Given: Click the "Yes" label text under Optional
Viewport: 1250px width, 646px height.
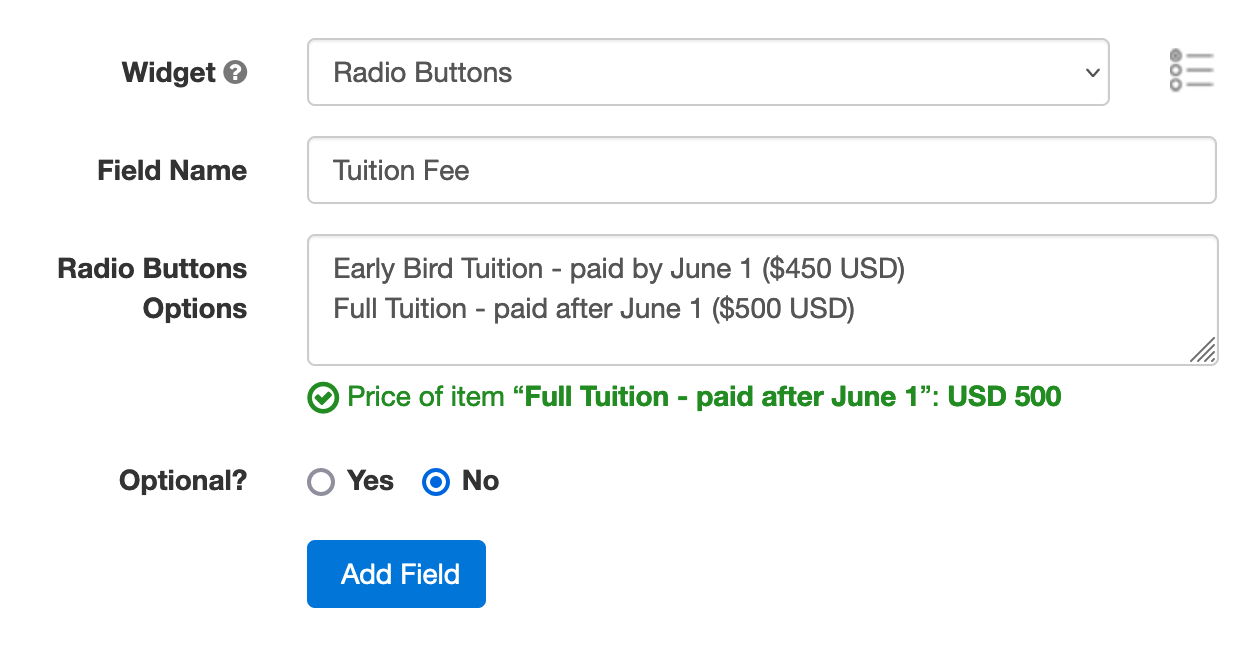Looking at the screenshot, I should (371, 481).
